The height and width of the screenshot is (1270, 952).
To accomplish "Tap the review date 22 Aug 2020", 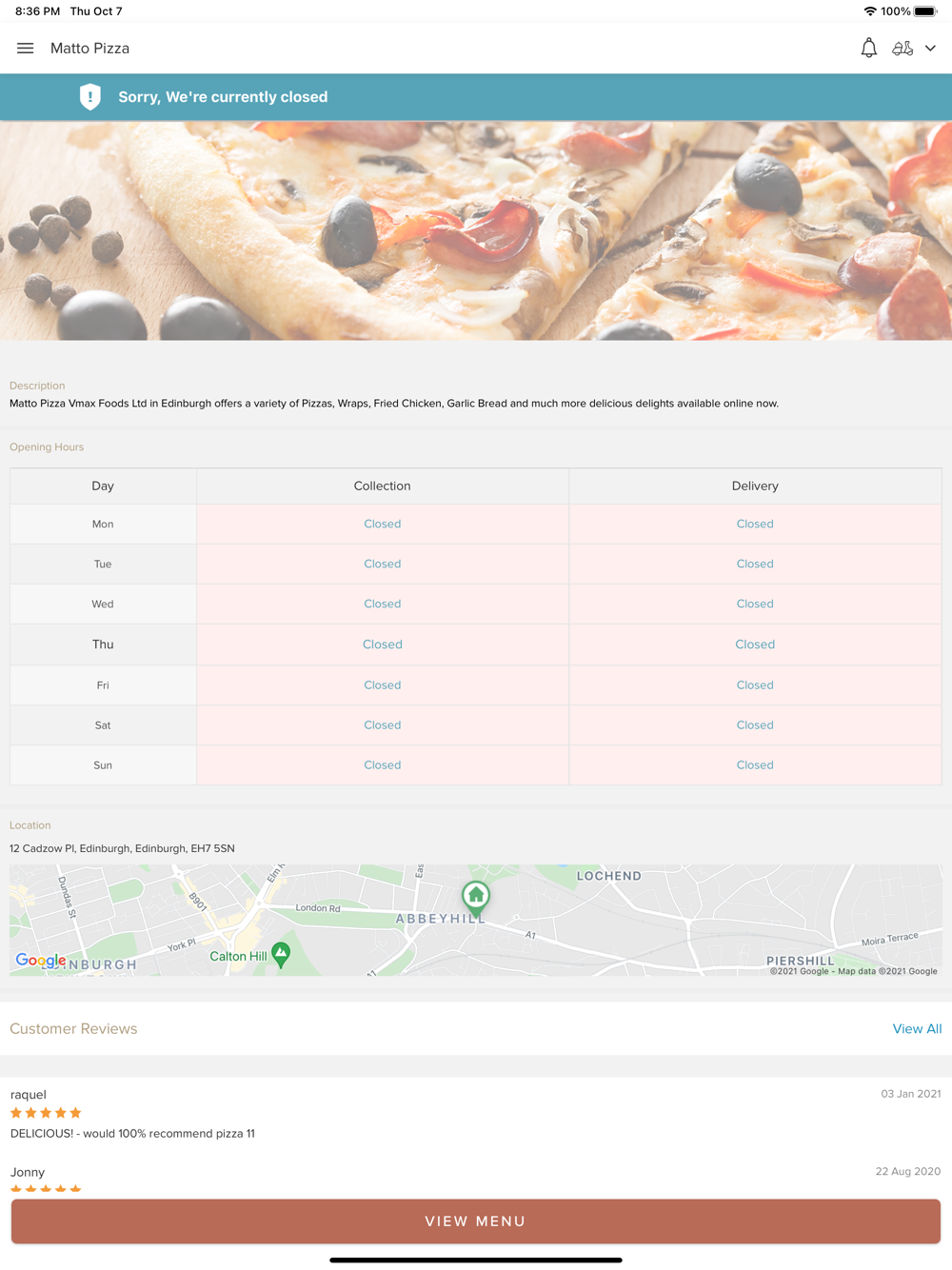I will coord(908,1172).
